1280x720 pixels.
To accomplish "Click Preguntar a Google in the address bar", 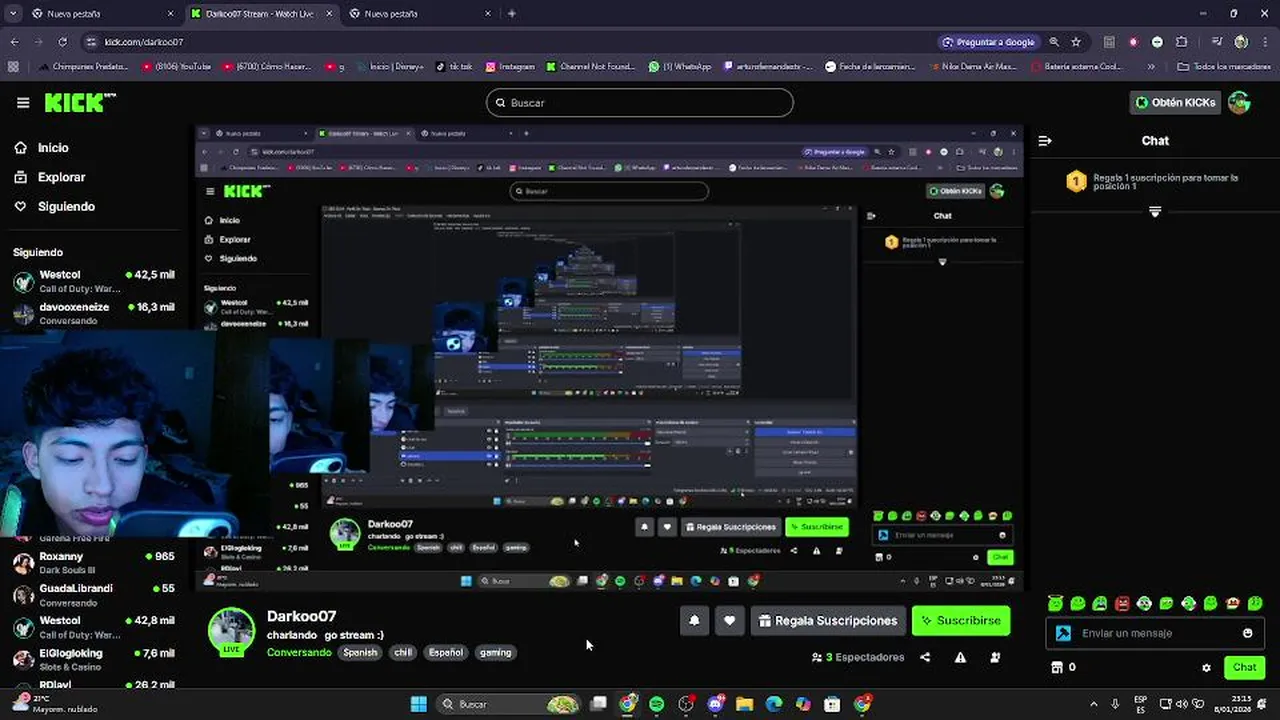I will click(x=988, y=42).
